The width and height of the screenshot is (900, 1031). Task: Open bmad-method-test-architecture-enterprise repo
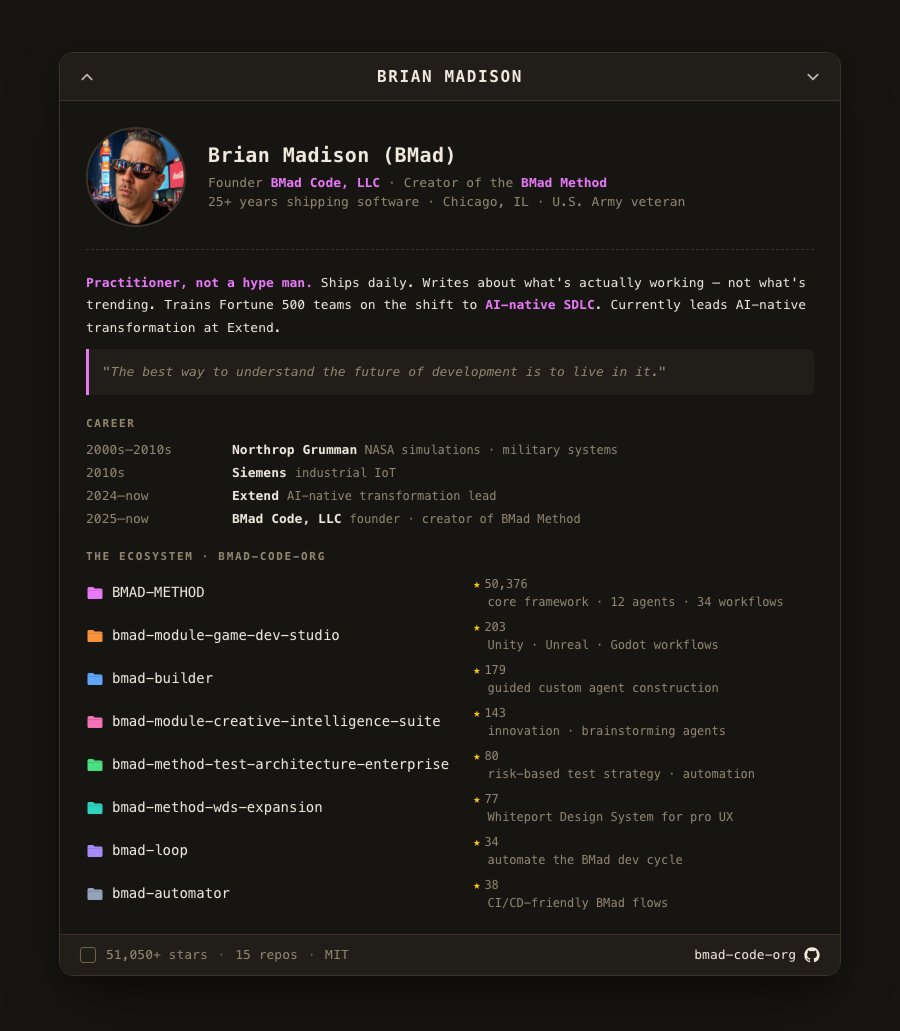point(280,764)
